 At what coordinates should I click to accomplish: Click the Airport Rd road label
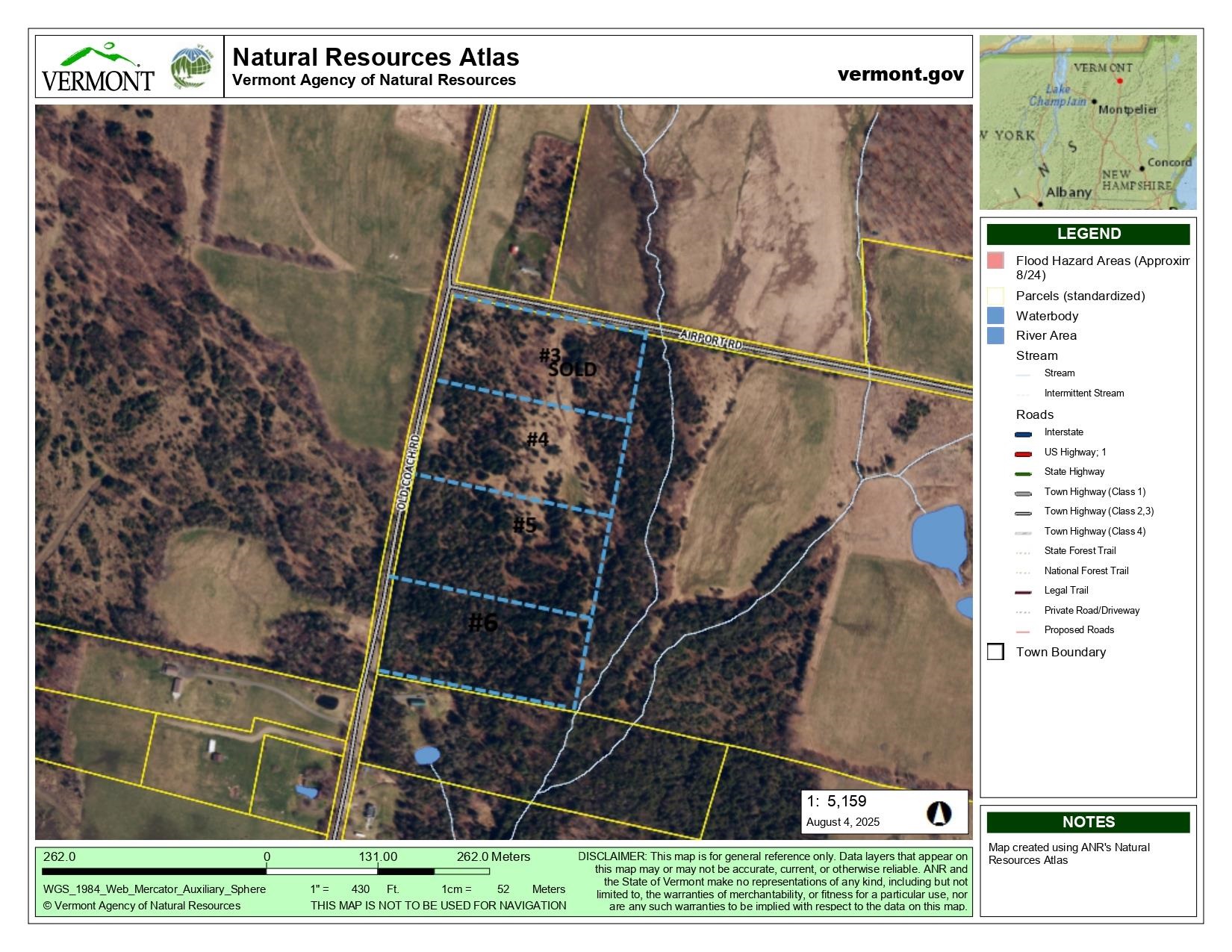[x=712, y=340]
